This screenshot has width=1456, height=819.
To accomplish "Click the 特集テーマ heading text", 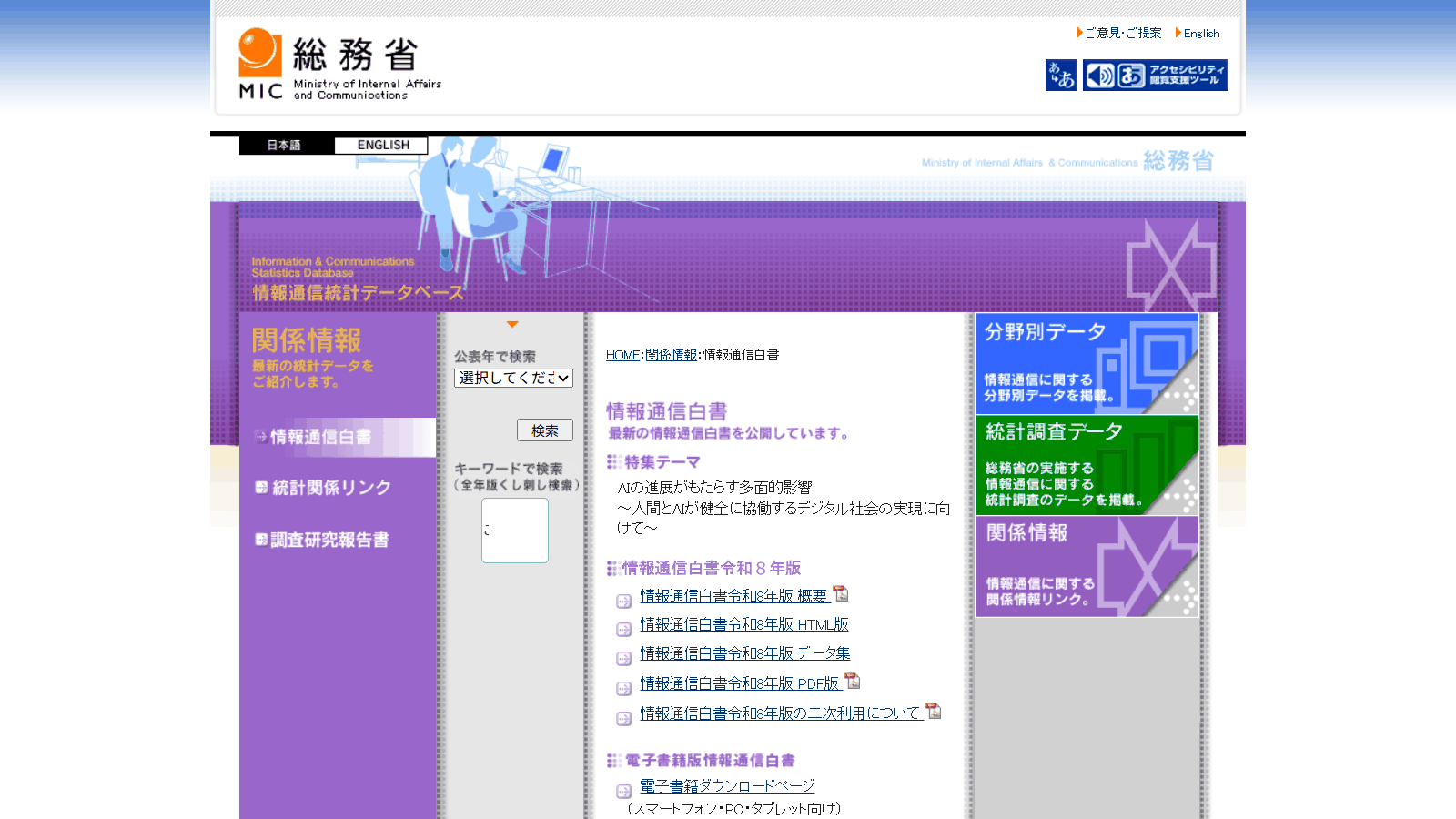I will click(x=662, y=462).
